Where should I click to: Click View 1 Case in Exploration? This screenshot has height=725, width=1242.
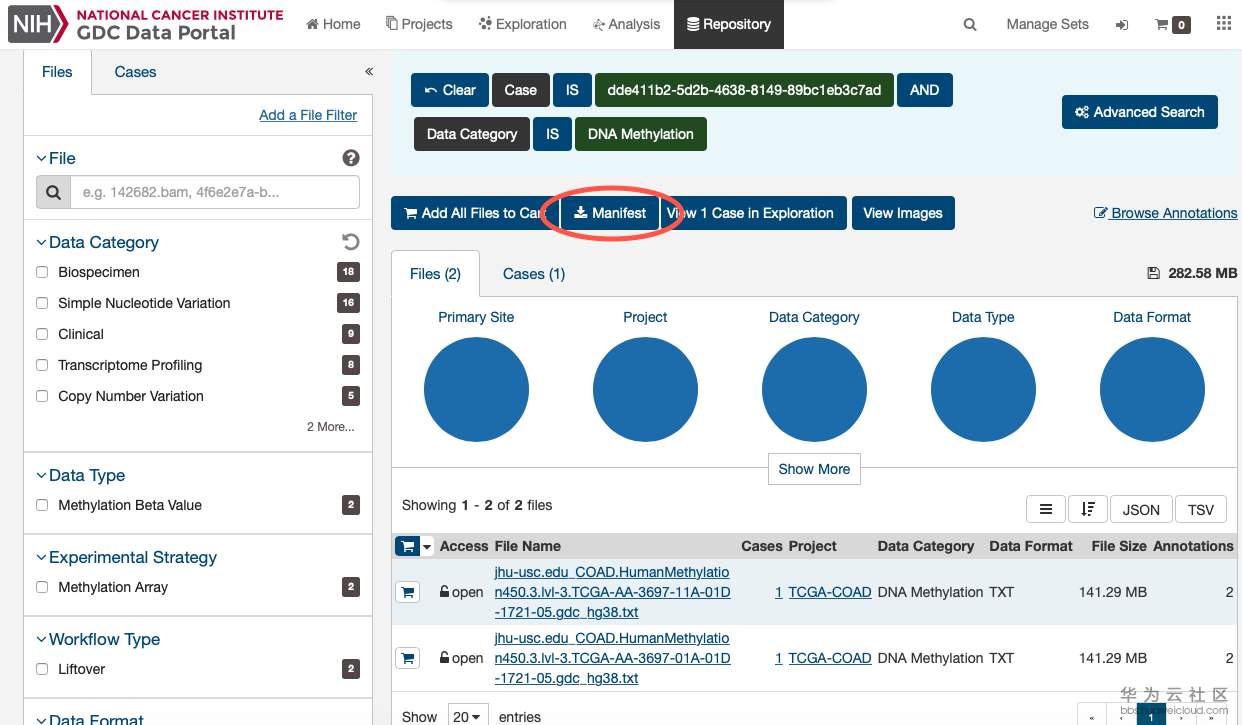coord(755,213)
